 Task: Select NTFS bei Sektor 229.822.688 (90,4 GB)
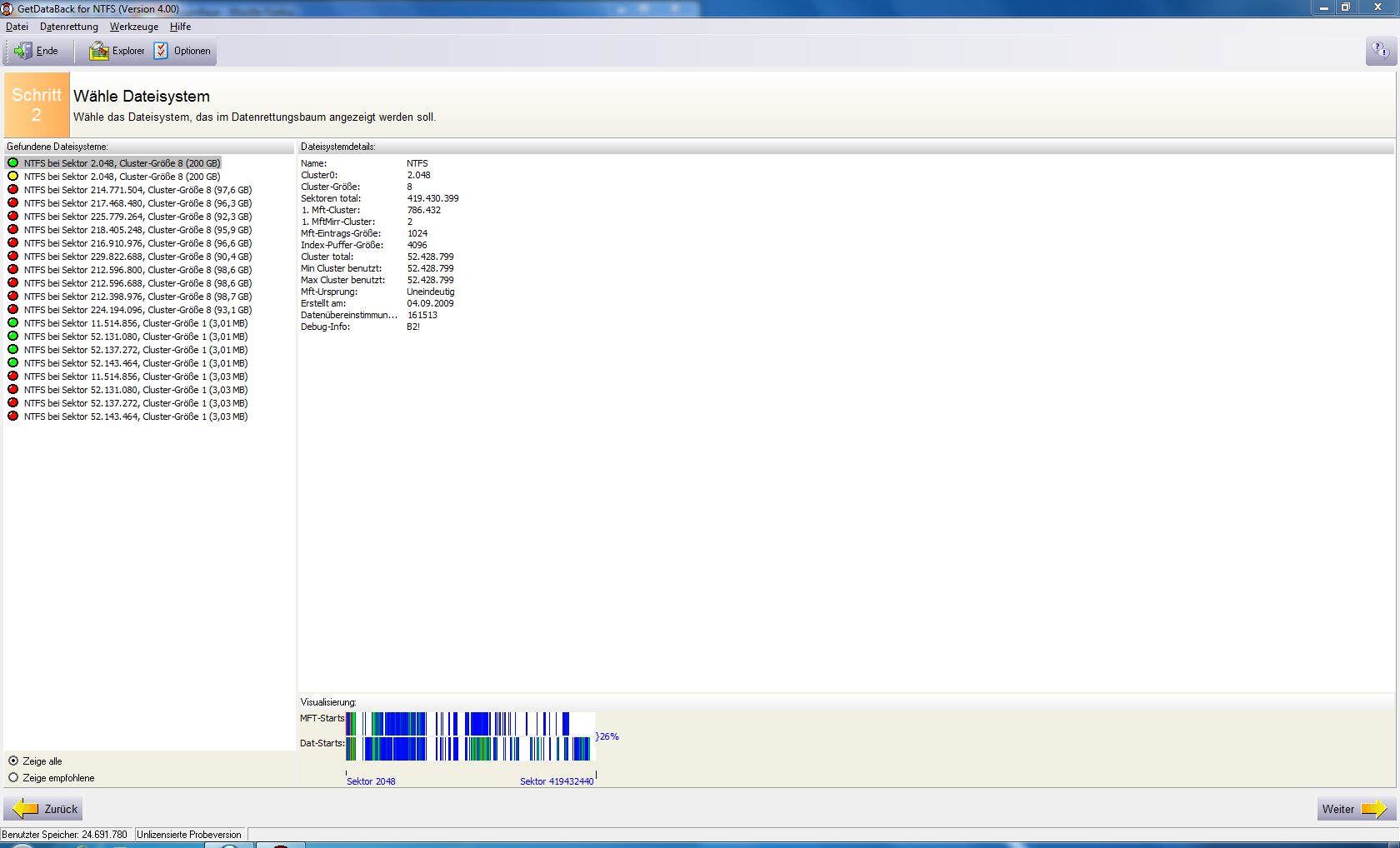pos(137,257)
